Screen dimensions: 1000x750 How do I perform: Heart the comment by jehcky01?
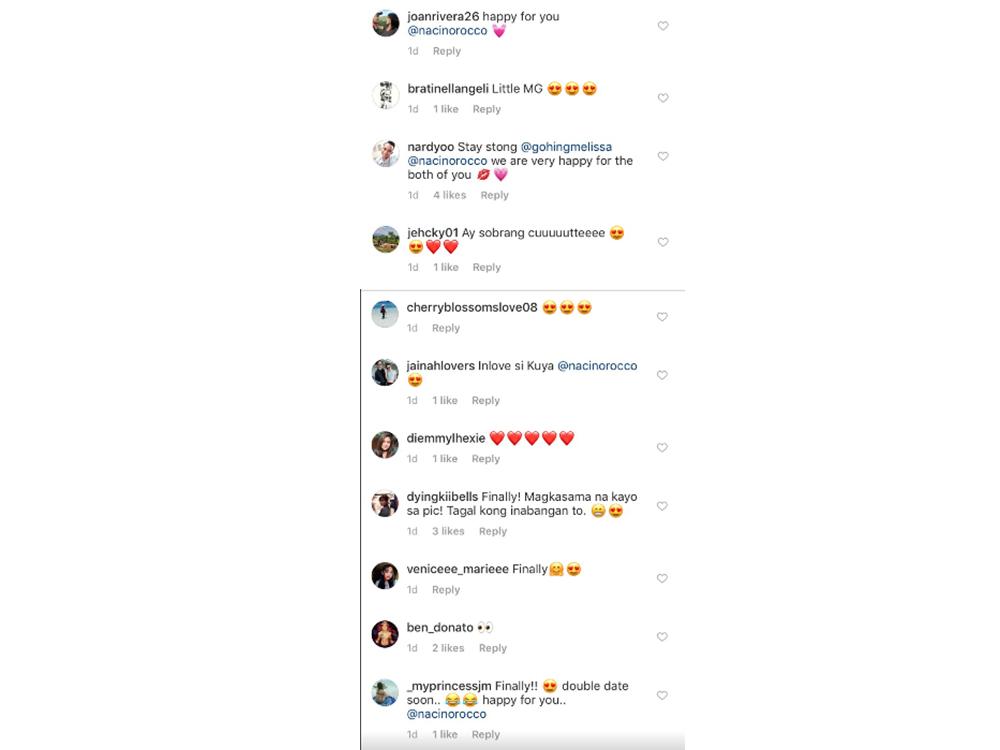tap(663, 242)
